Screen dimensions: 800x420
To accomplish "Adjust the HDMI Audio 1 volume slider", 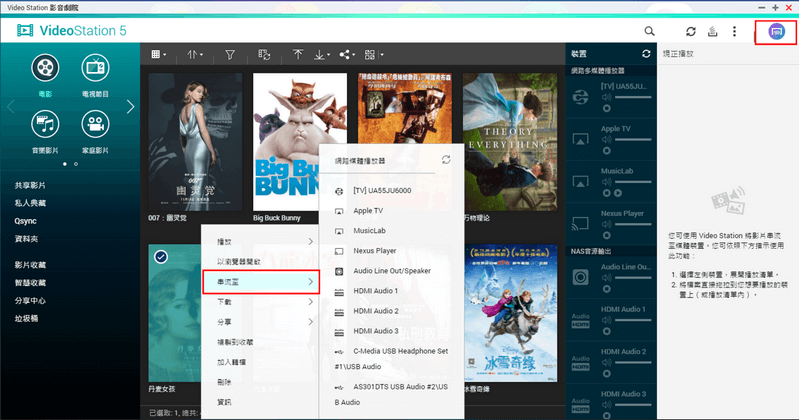I will tap(633, 320).
